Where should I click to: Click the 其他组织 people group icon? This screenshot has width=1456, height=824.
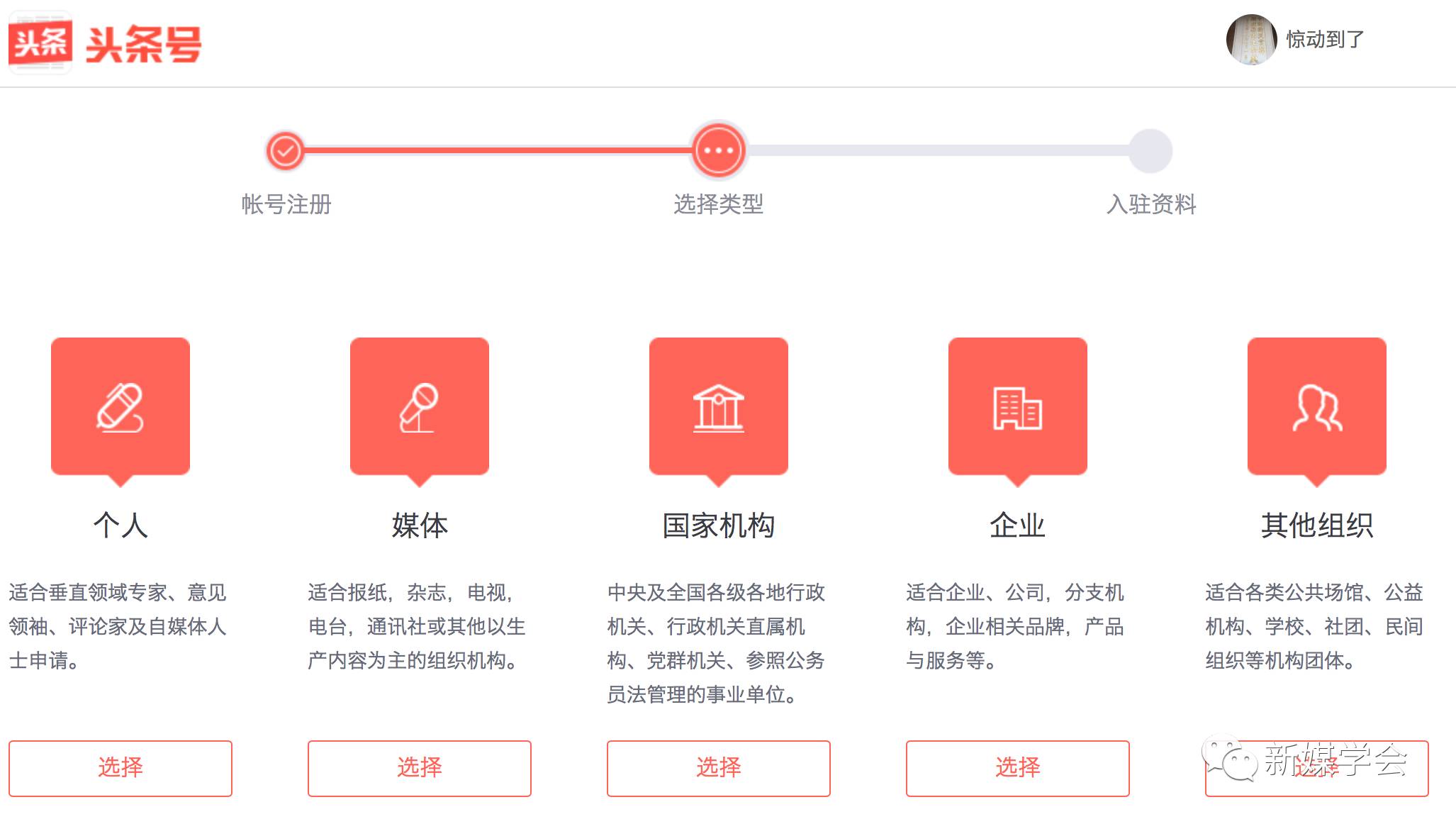click(1316, 407)
